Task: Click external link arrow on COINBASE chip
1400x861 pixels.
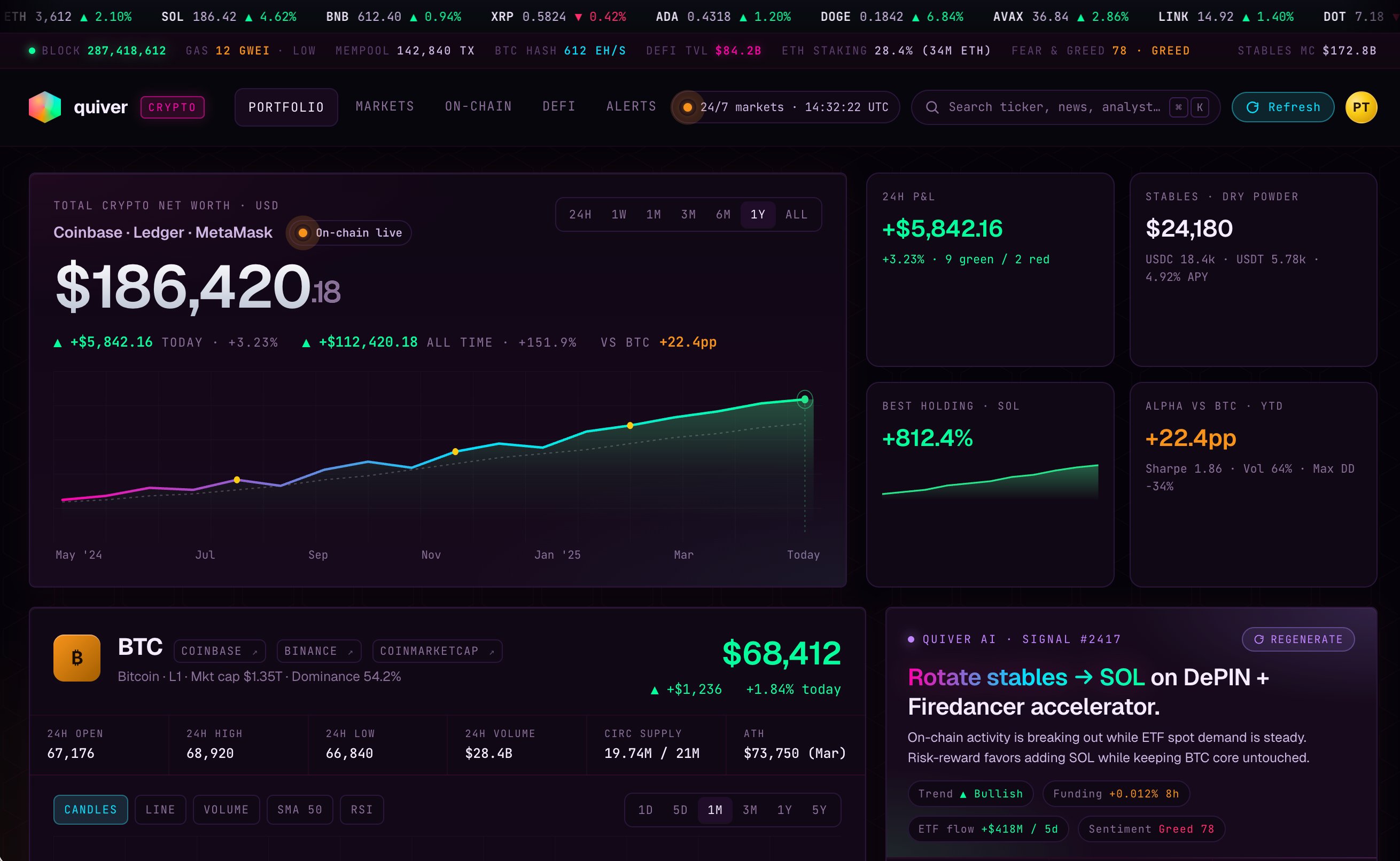Action: click(x=254, y=652)
